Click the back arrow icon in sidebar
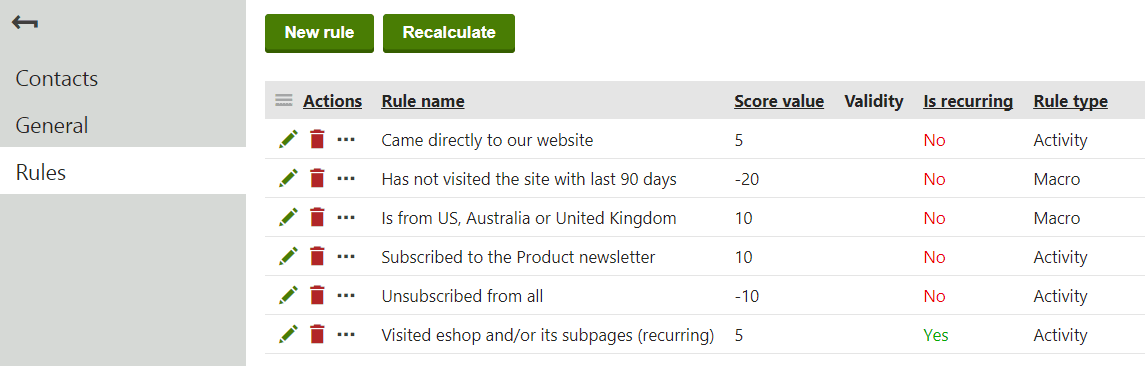Viewport: 1145px width, 366px height. pos(25,23)
